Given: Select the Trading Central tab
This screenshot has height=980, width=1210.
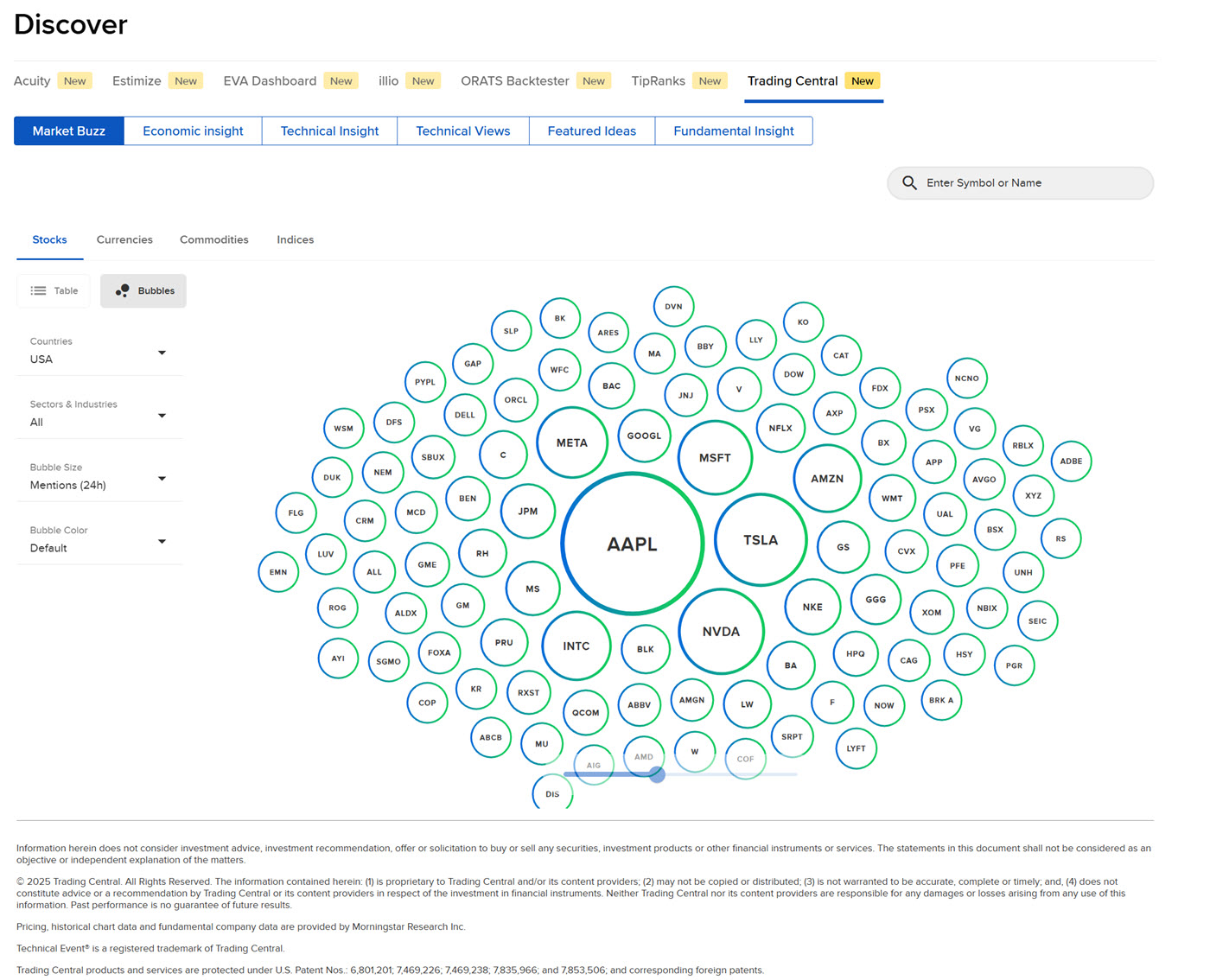Looking at the screenshot, I should pyautogui.click(x=813, y=81).
